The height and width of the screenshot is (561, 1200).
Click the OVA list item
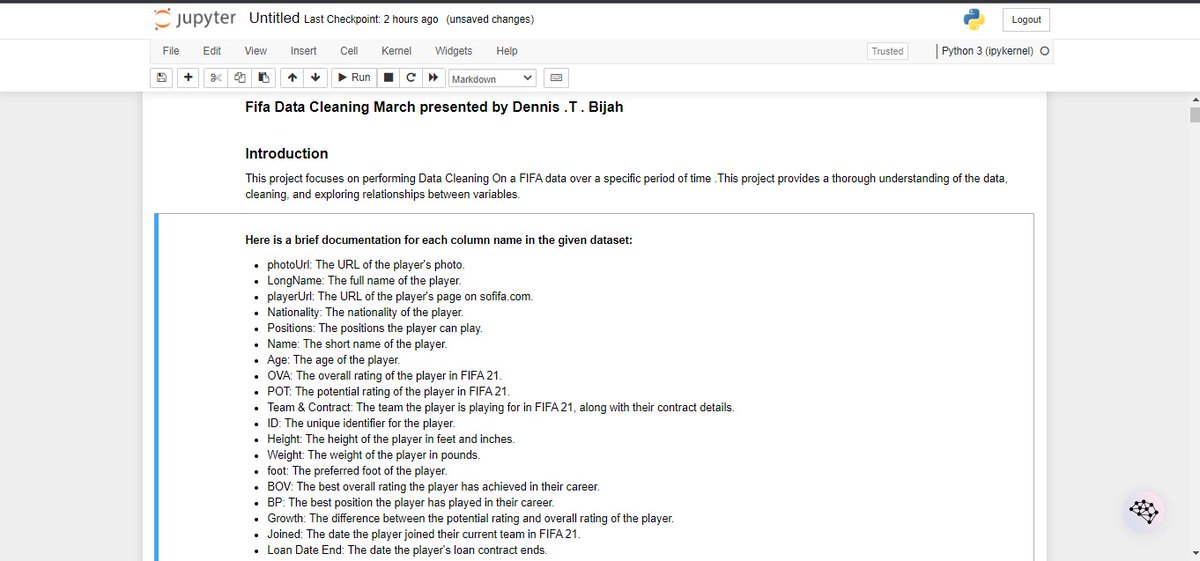click(x=384, y=375)
